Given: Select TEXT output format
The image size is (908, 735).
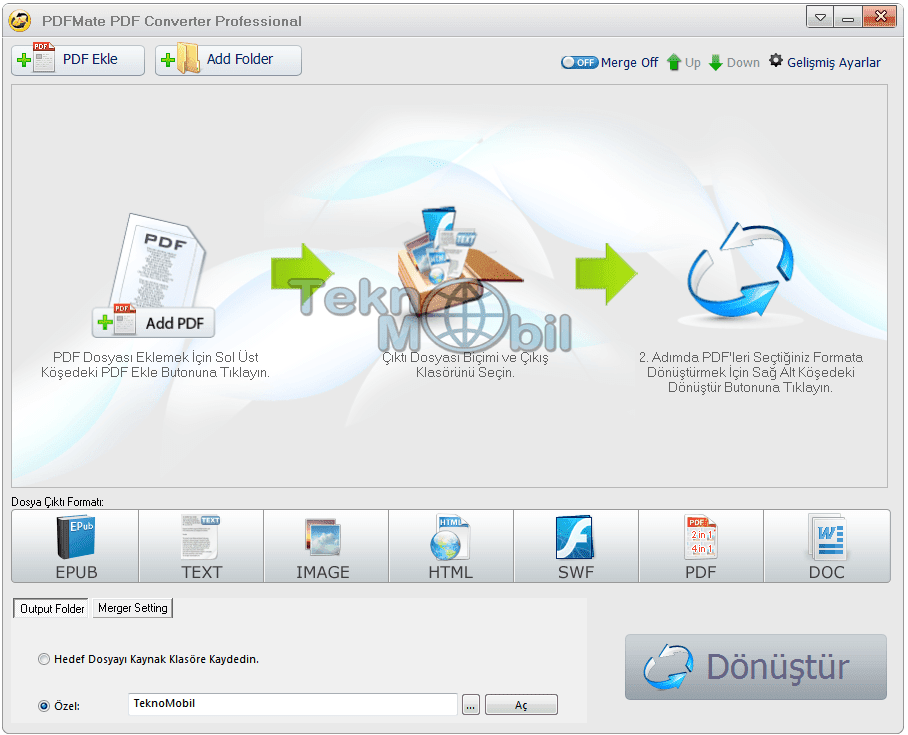Looking at the screenshot, I should 201,546.
